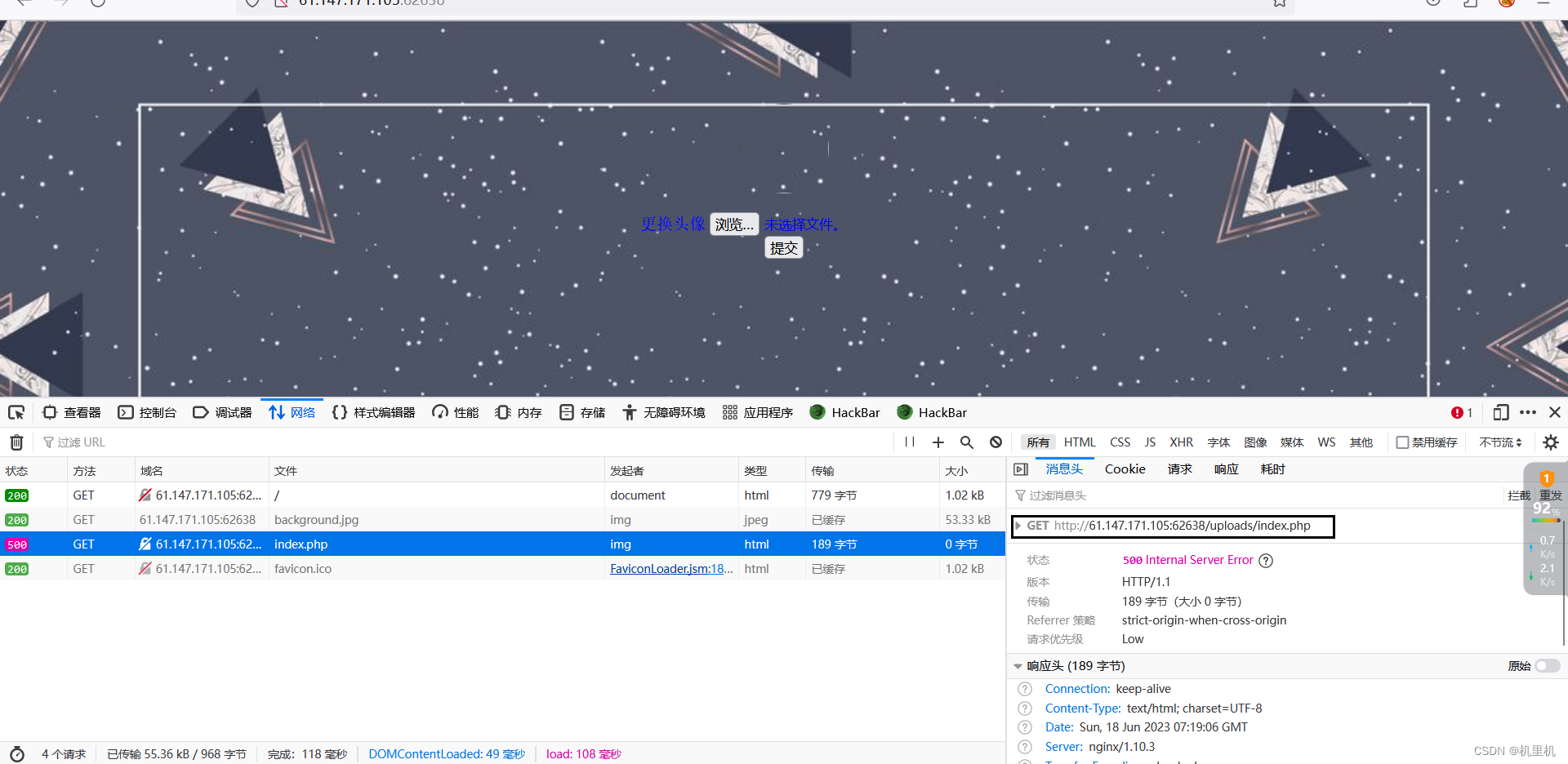The image size is (1568, 764).
Task: Click the submit button on the page
Action: pyautogui.click(x=783, y=248)
